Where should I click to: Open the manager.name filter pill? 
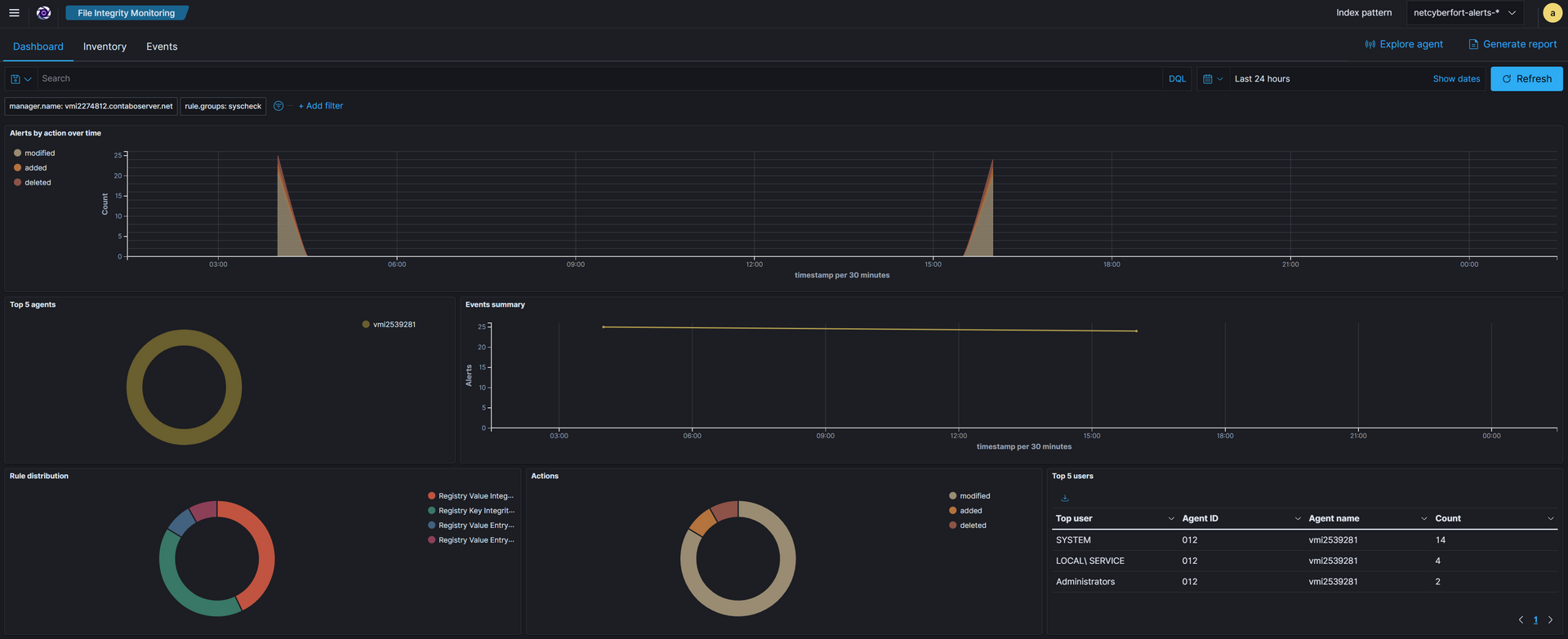[91, 106]
